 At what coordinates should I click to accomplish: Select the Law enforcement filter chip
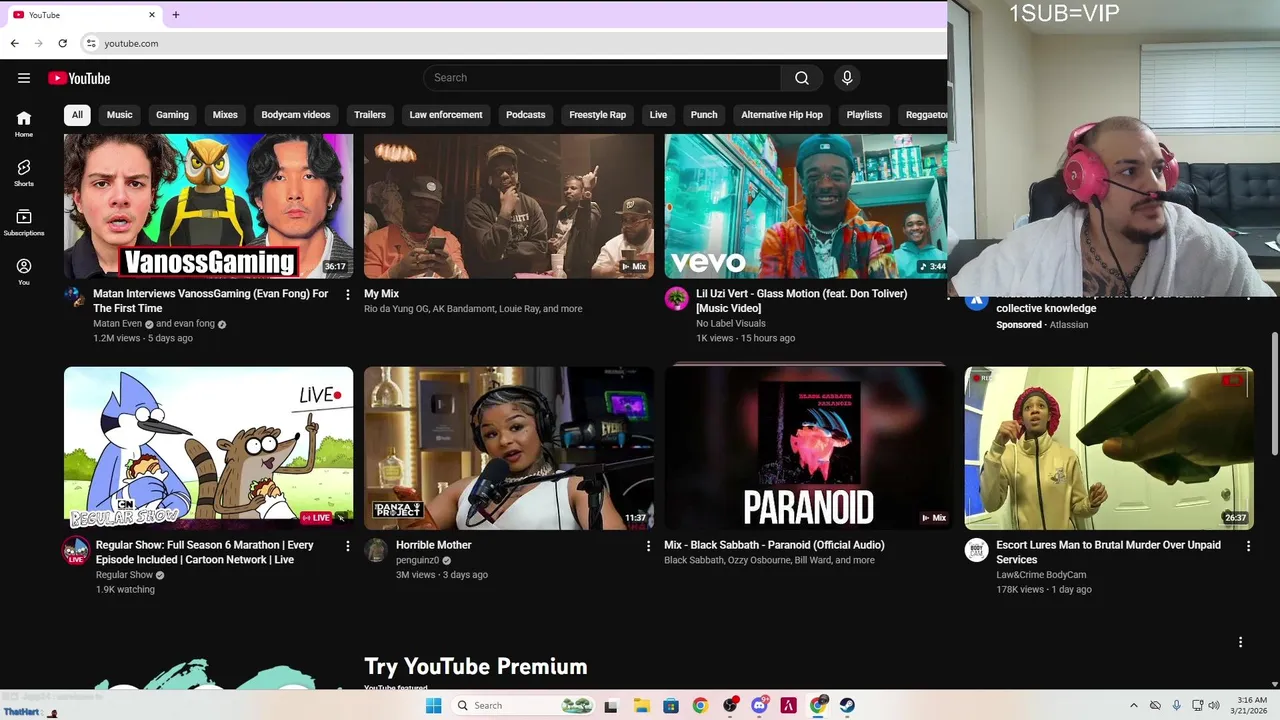coord(446,115)
